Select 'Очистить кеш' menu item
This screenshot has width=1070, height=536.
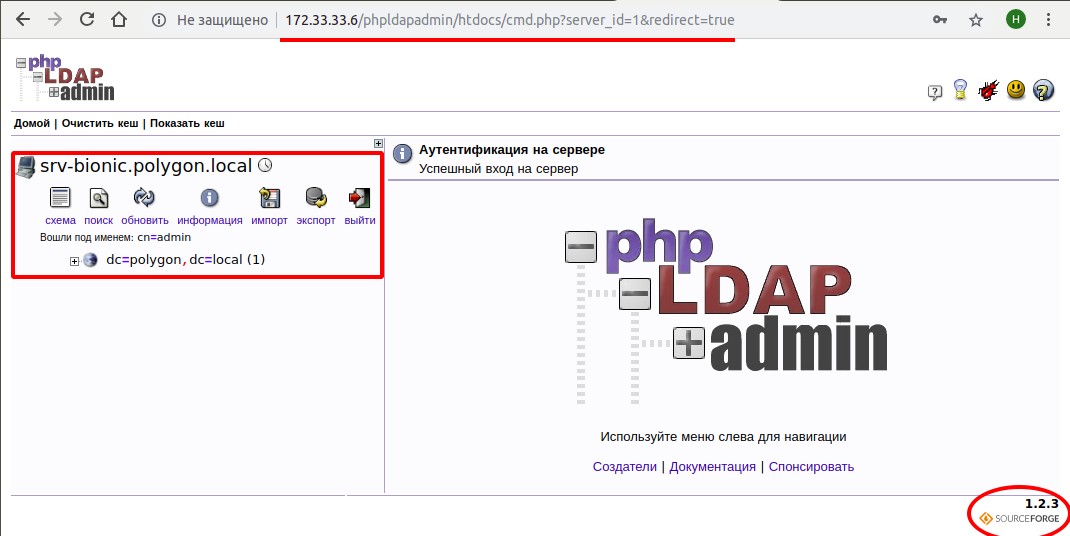tap(100, 124)
